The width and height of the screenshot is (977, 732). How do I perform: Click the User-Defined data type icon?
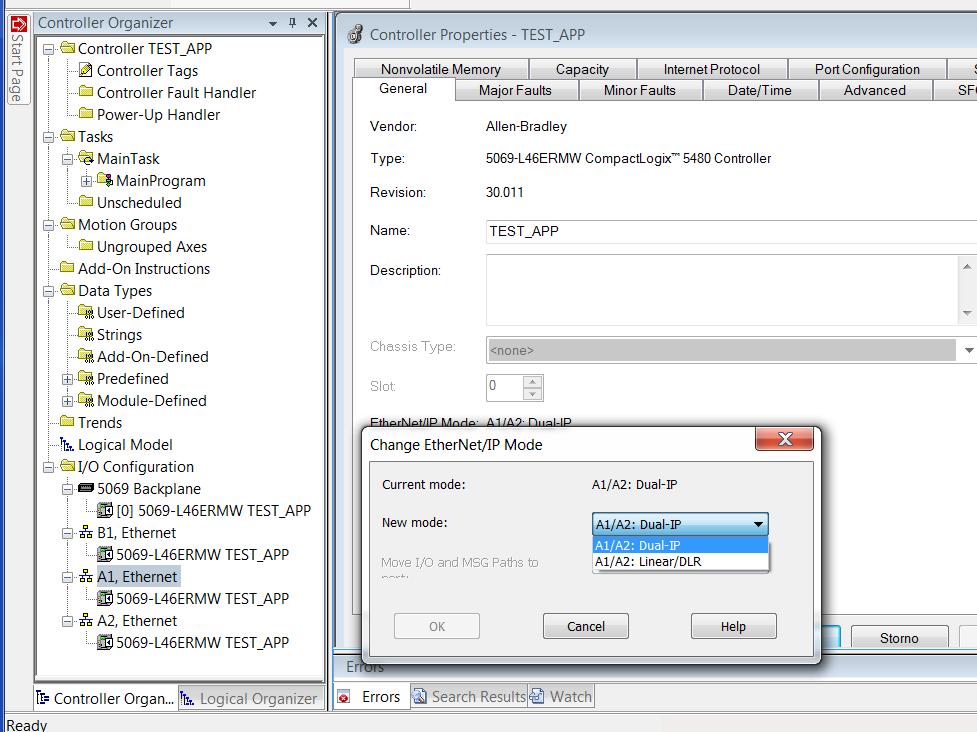87,312
